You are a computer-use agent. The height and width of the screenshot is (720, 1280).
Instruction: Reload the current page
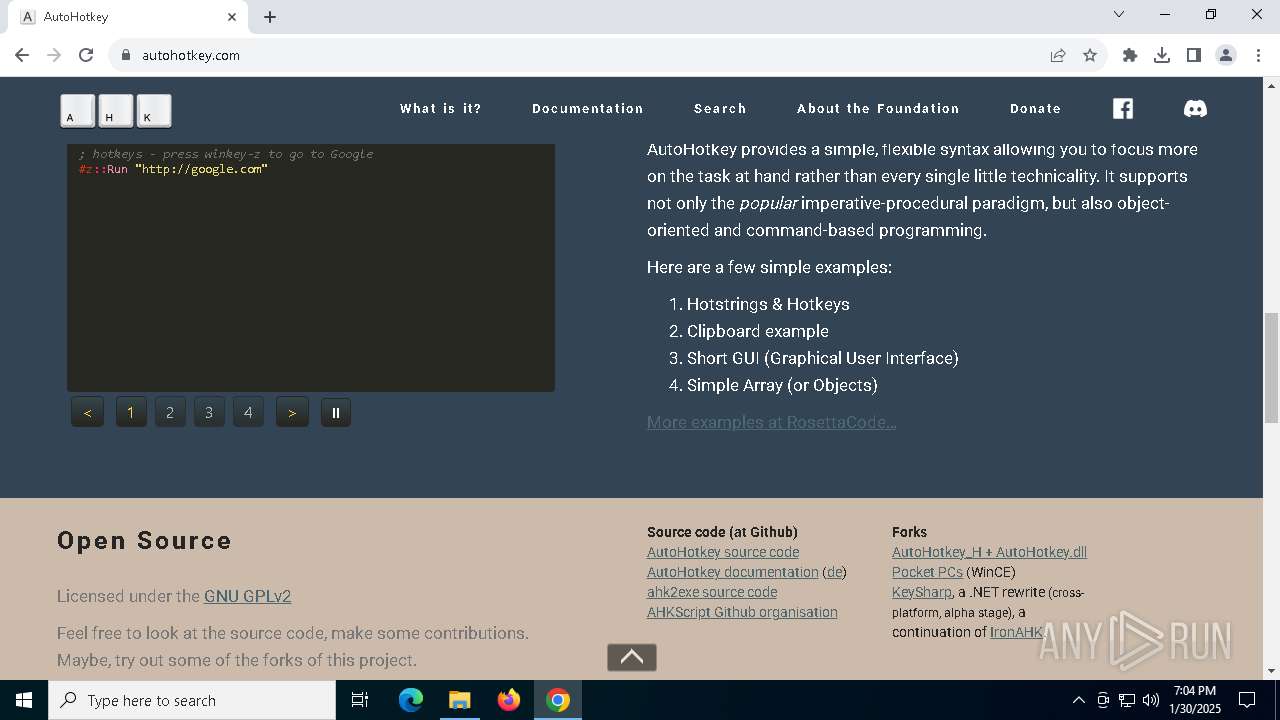(x=86, y=55)
